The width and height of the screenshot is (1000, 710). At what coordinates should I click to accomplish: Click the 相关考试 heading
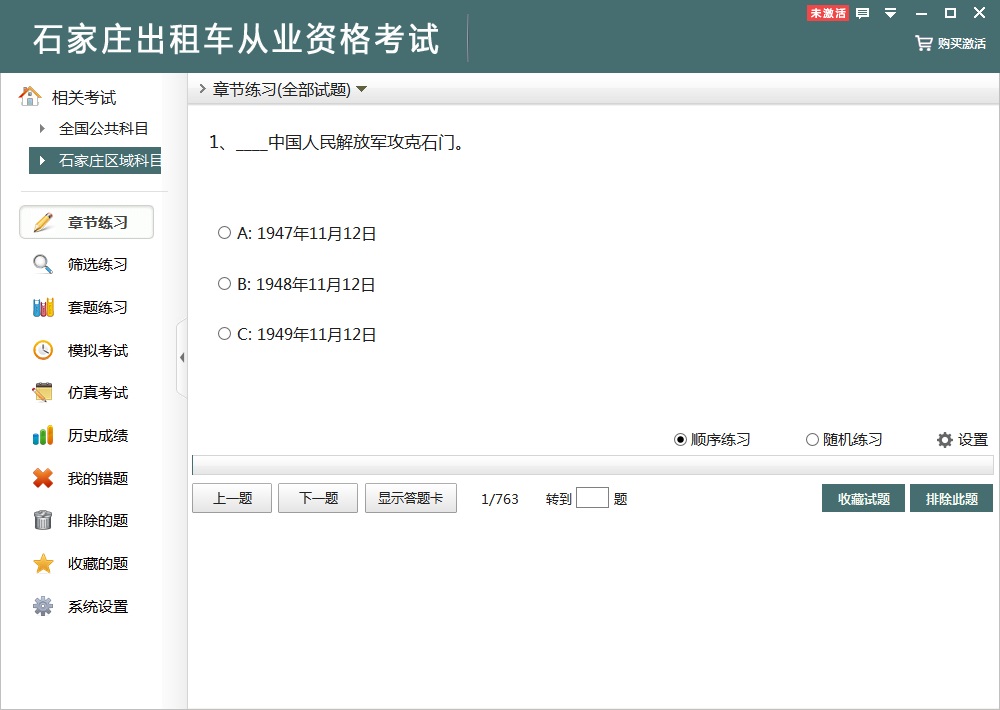tap(84, 98)
